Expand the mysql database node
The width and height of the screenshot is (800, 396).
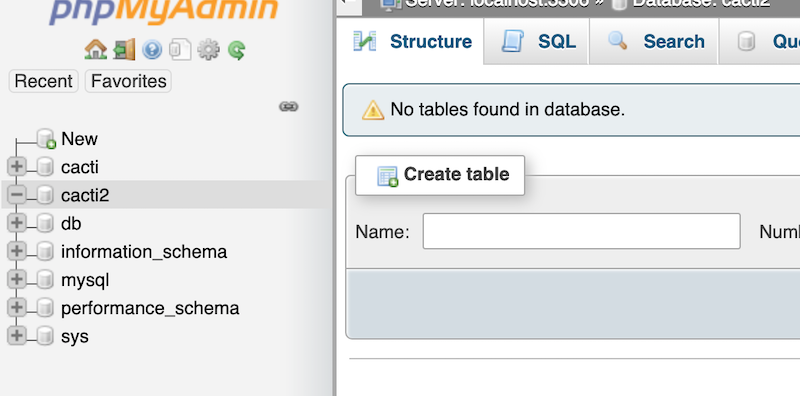click(17, 279)
